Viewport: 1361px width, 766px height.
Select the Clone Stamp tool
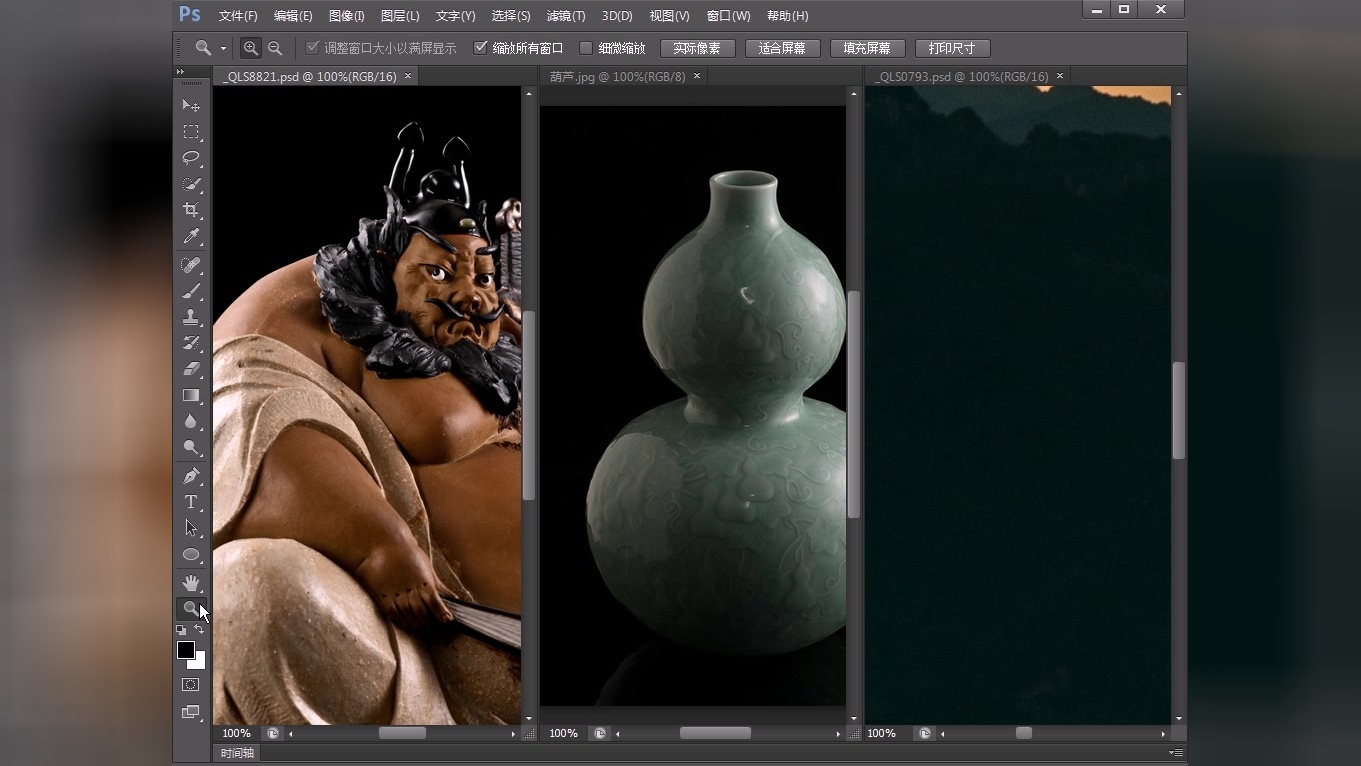click(x=190, y=317)
